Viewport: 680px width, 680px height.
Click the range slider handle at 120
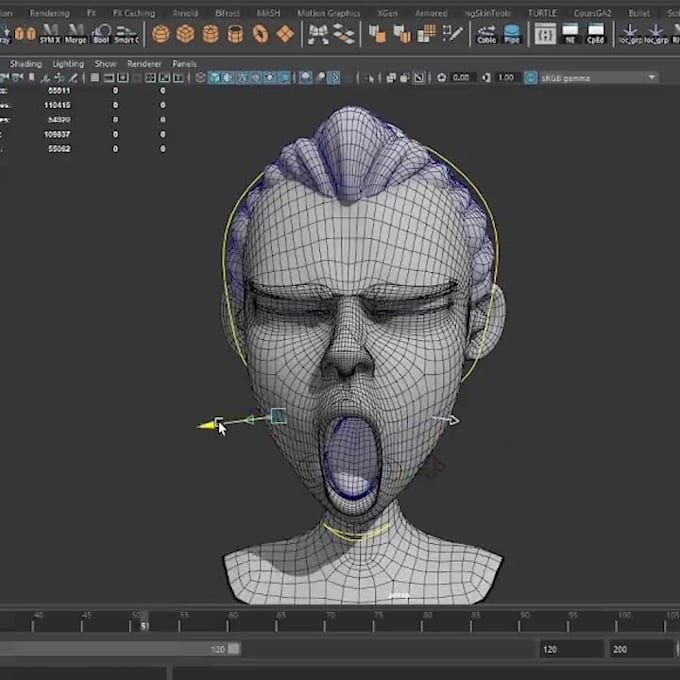click(x=234, y=649)
